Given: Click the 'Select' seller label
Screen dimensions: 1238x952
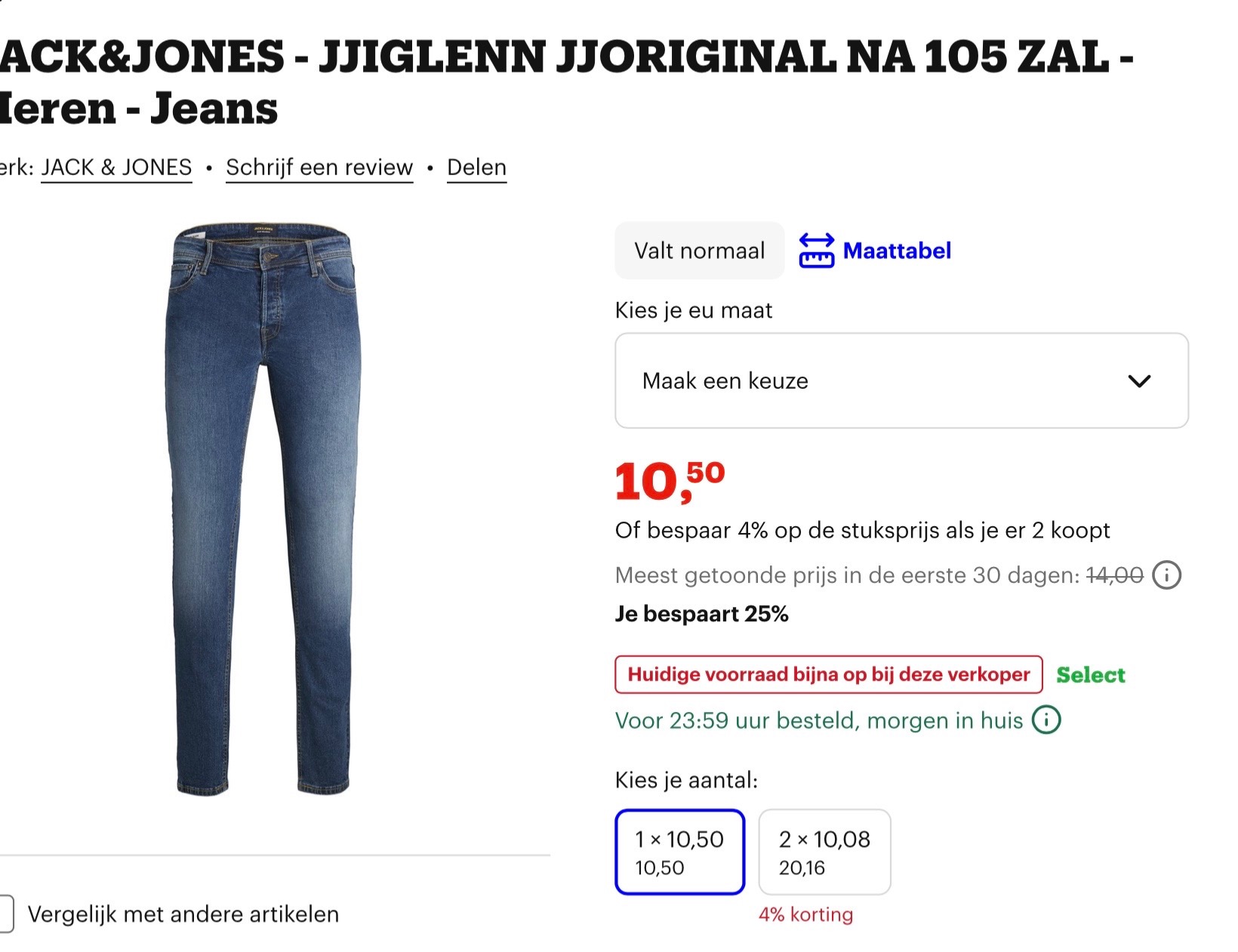Looking at the screenshot, I should click(x=1090, y=674).
